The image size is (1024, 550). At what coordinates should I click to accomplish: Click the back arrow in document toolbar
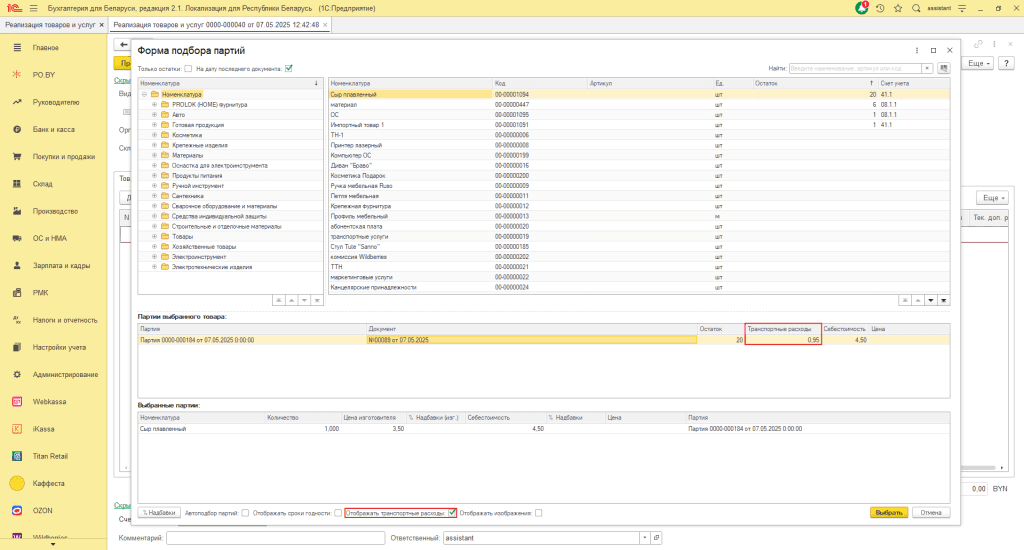click(x=123, y=44)
